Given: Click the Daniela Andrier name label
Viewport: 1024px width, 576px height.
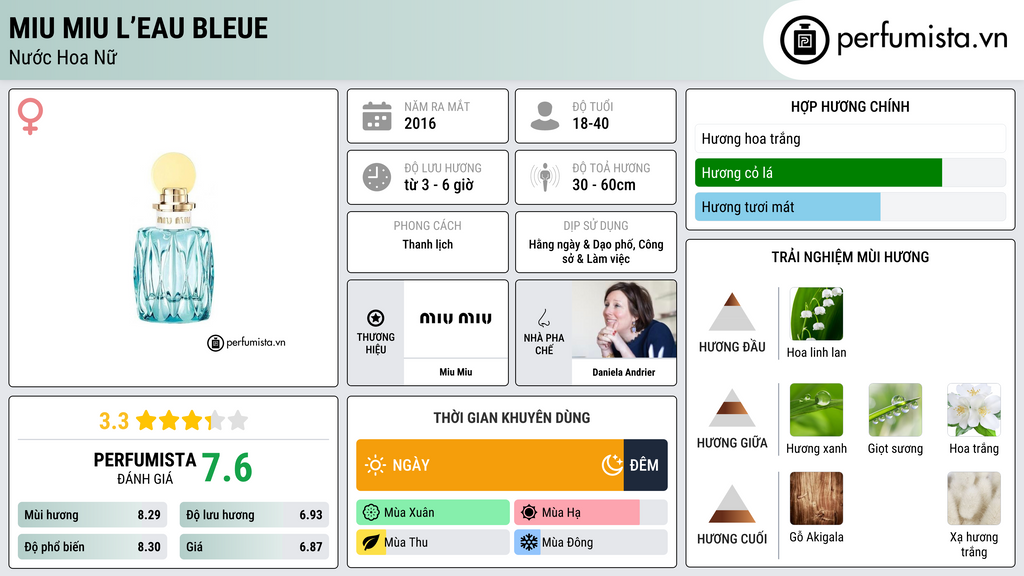Looking at the screenshot, I should click(624, 372).
